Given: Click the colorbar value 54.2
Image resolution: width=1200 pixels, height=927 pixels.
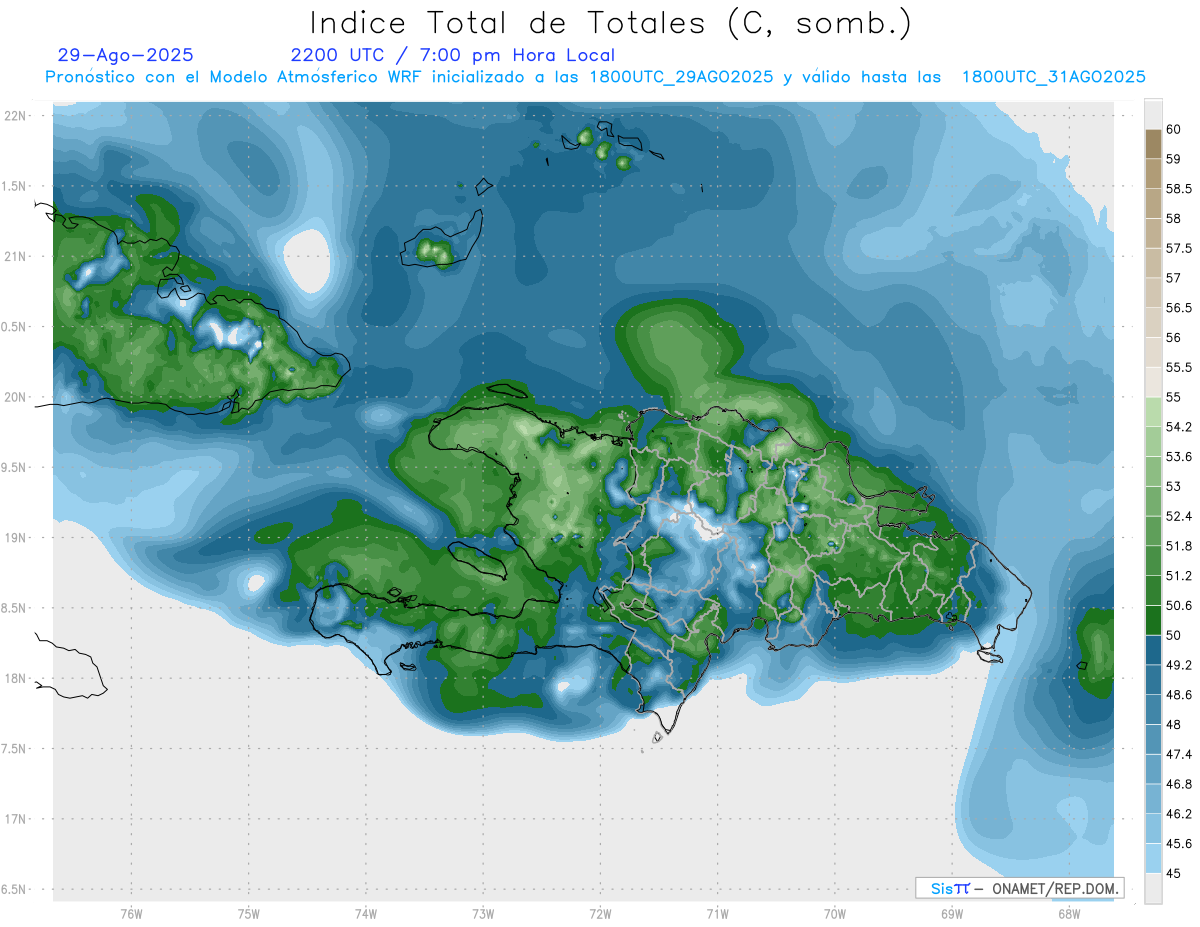Looking at the screenshot, I should 1179,427.
